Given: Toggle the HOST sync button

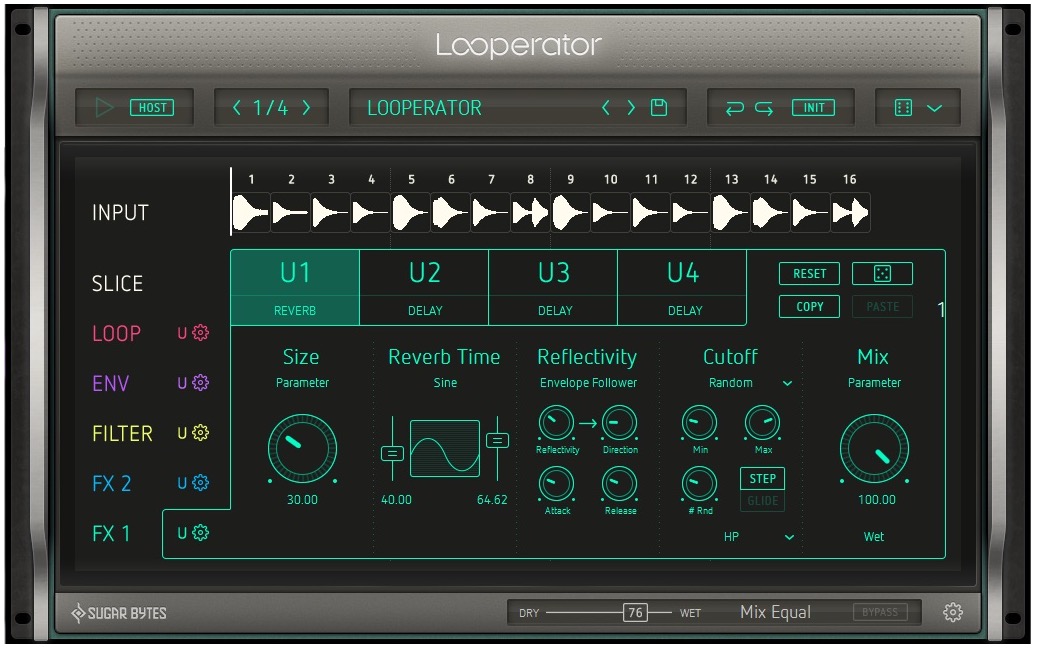Looking at the screenshot, I should pos(152,107).
